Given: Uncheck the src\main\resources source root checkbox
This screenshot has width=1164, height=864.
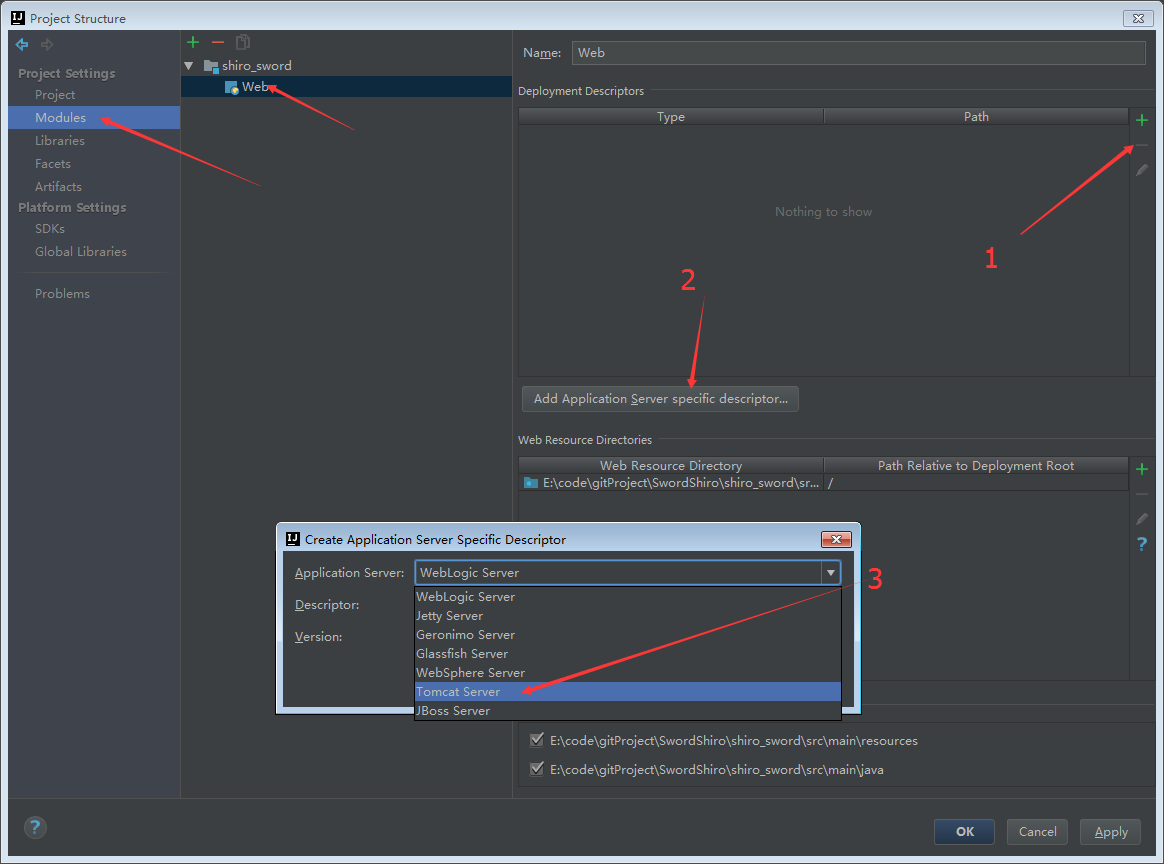Looking at the screenshot, I should click(x=537, y=741).
